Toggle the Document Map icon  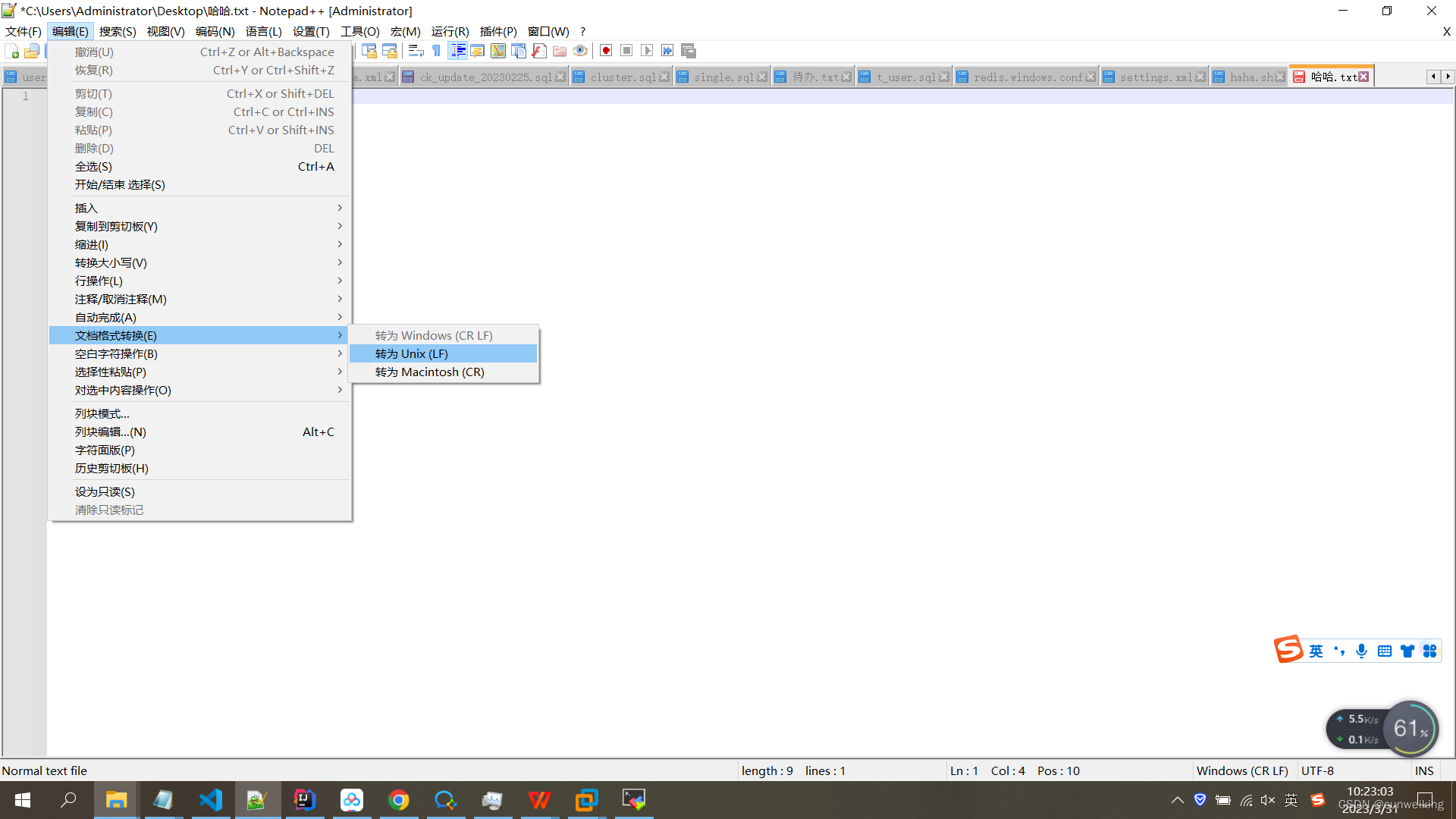pyautogui.click(x=498, y=51)
